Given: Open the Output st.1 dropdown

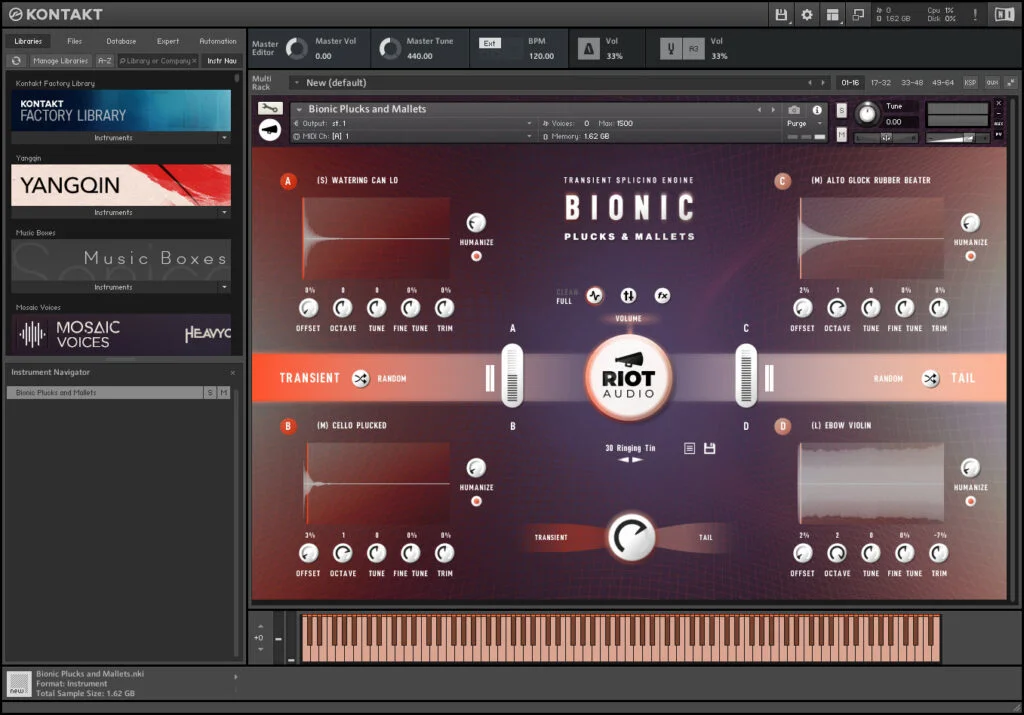Looking at the screenshot, I should (x=412, y=123).
